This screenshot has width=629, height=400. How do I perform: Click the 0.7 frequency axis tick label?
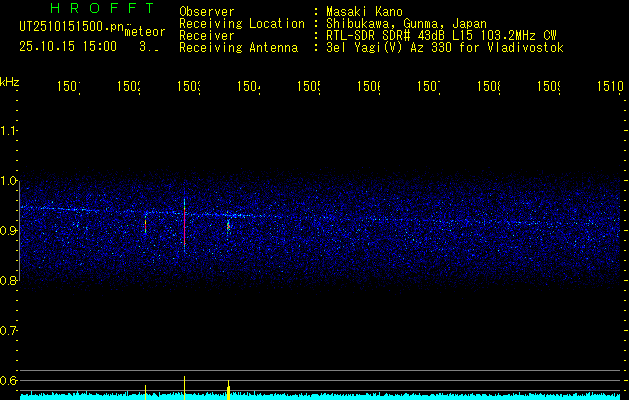[9, 330]
